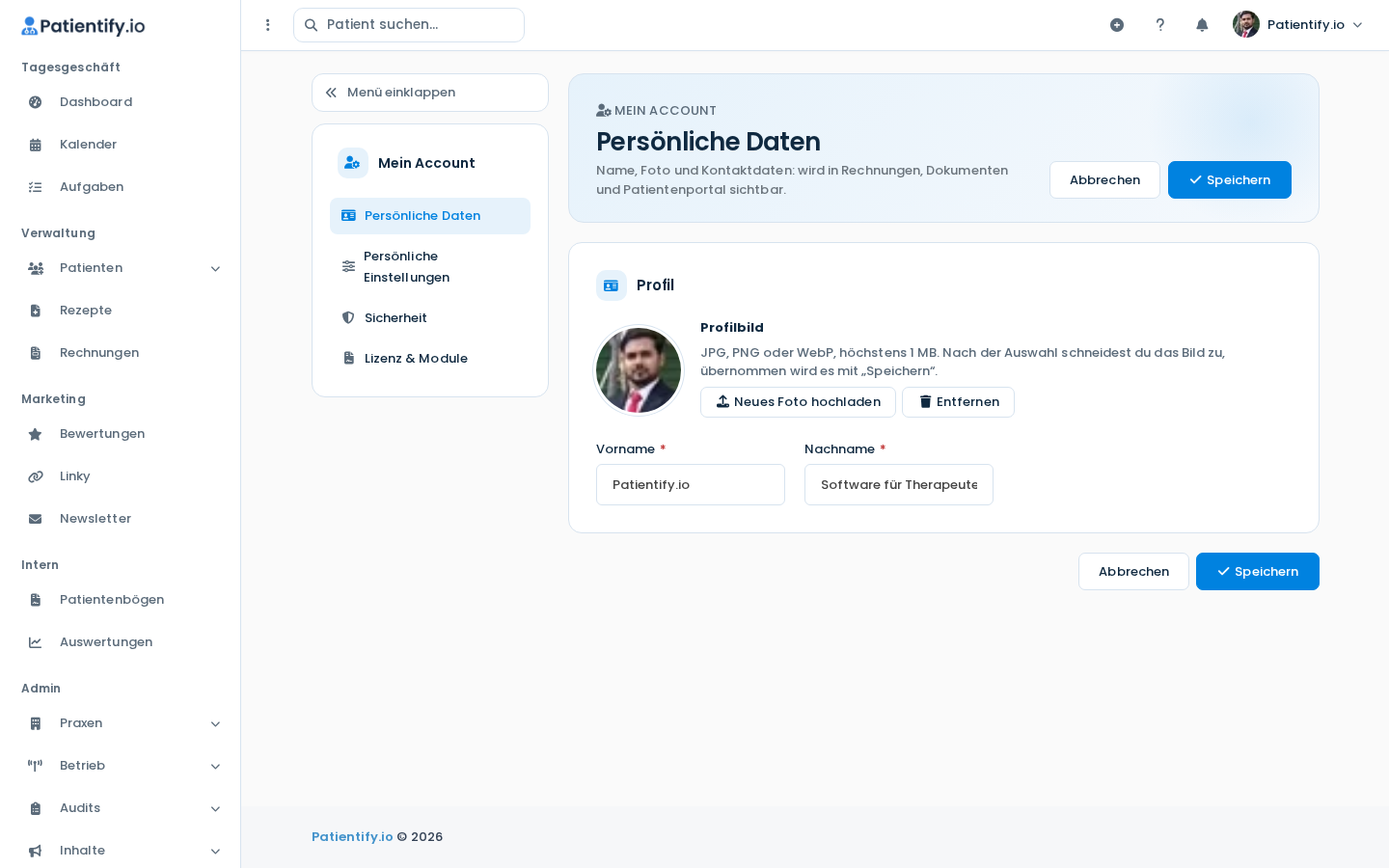Viewport: 1389px width, 868px height.
Task: Click the plus circle add icon
Action: pos(1117,25)
